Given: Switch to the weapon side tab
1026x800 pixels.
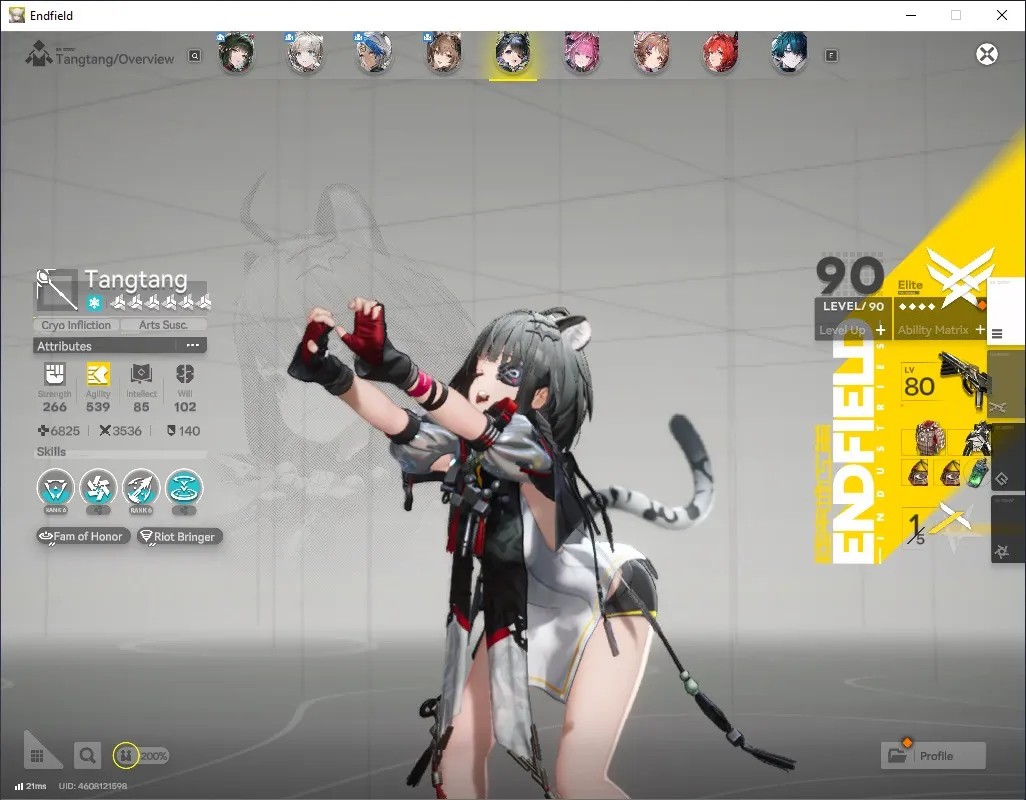Looking at the screenshot, I should 1008,384.
